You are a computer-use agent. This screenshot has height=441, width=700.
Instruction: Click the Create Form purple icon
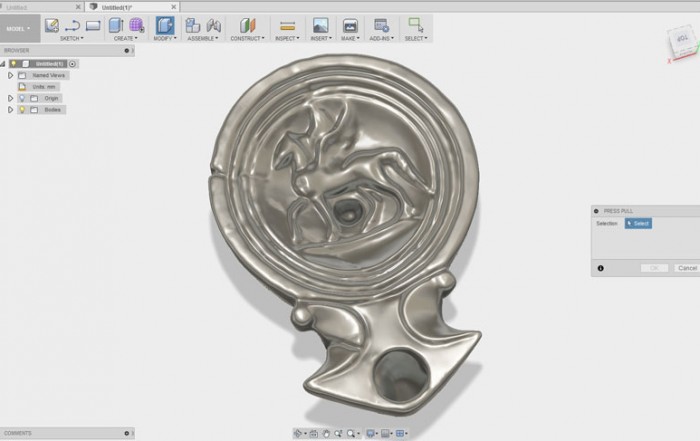tap(136, 25)
